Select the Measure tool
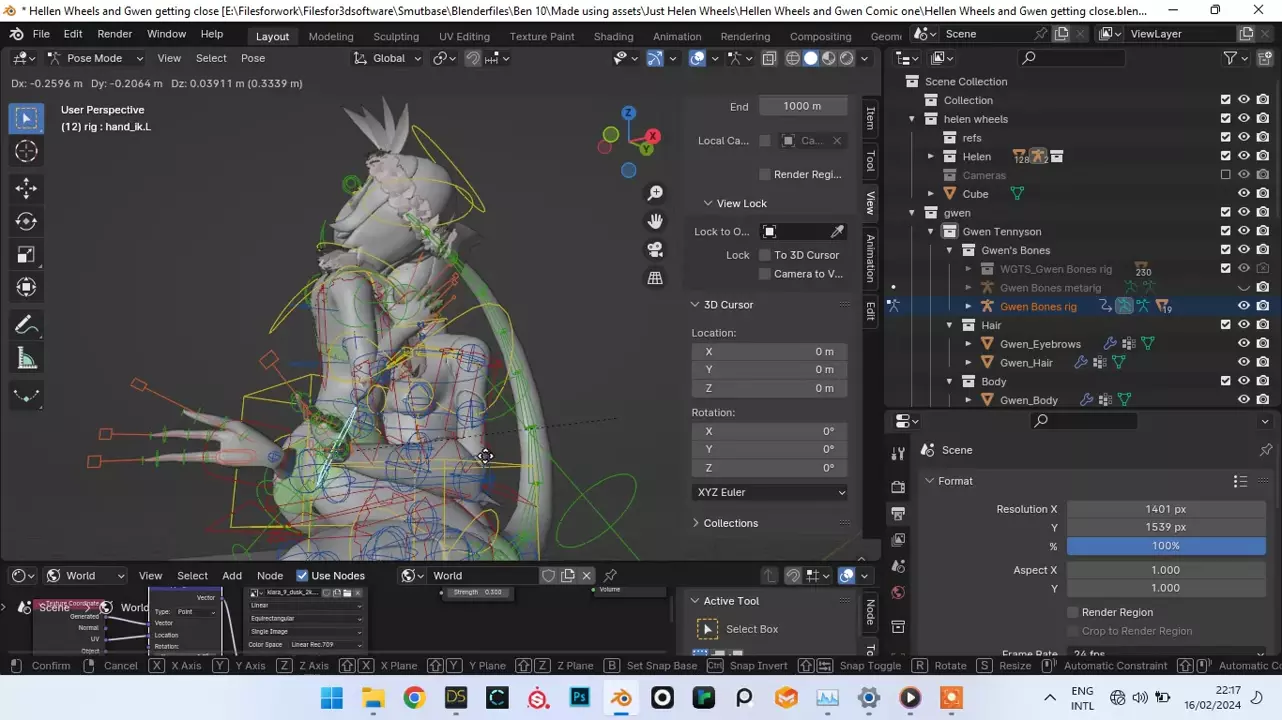Screen dimensions: 1282x720 click(27, 359)
